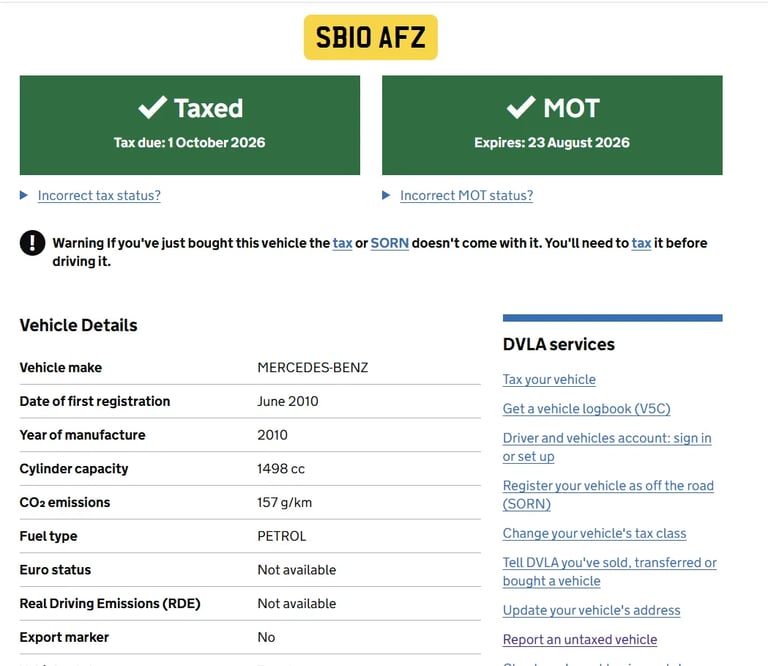Click the warning exclamation icon
Viewport: 768px width, 666px height.
point(32,242)
